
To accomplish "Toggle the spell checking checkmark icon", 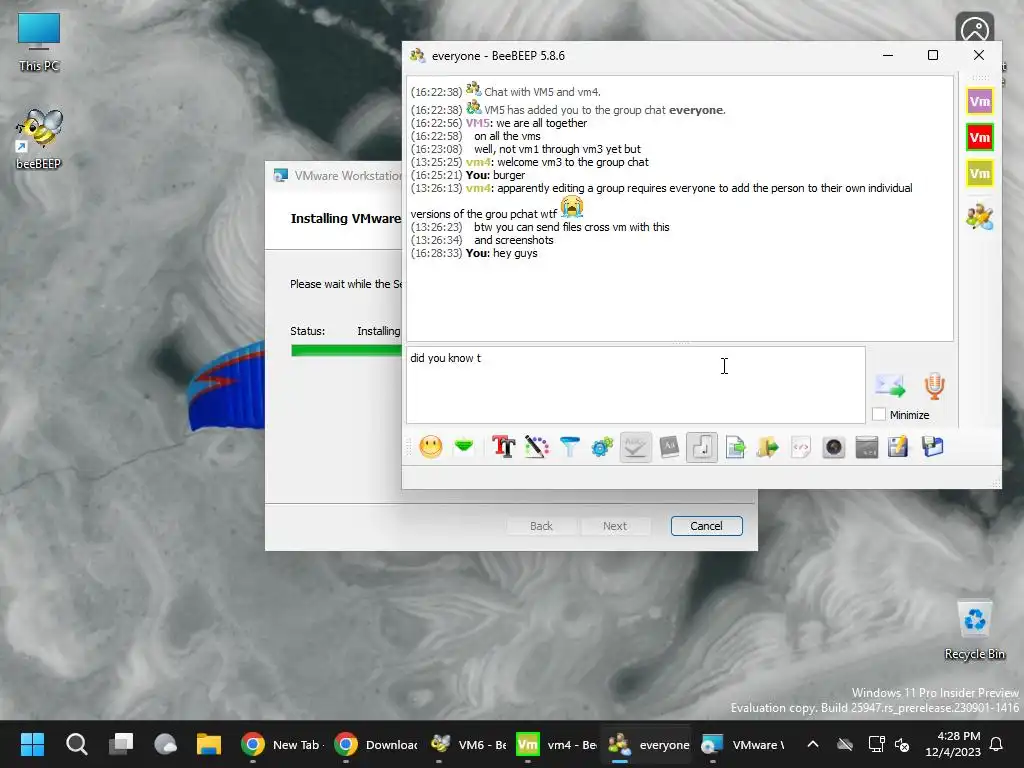I will pyautogui.click(x=635, y=447).
